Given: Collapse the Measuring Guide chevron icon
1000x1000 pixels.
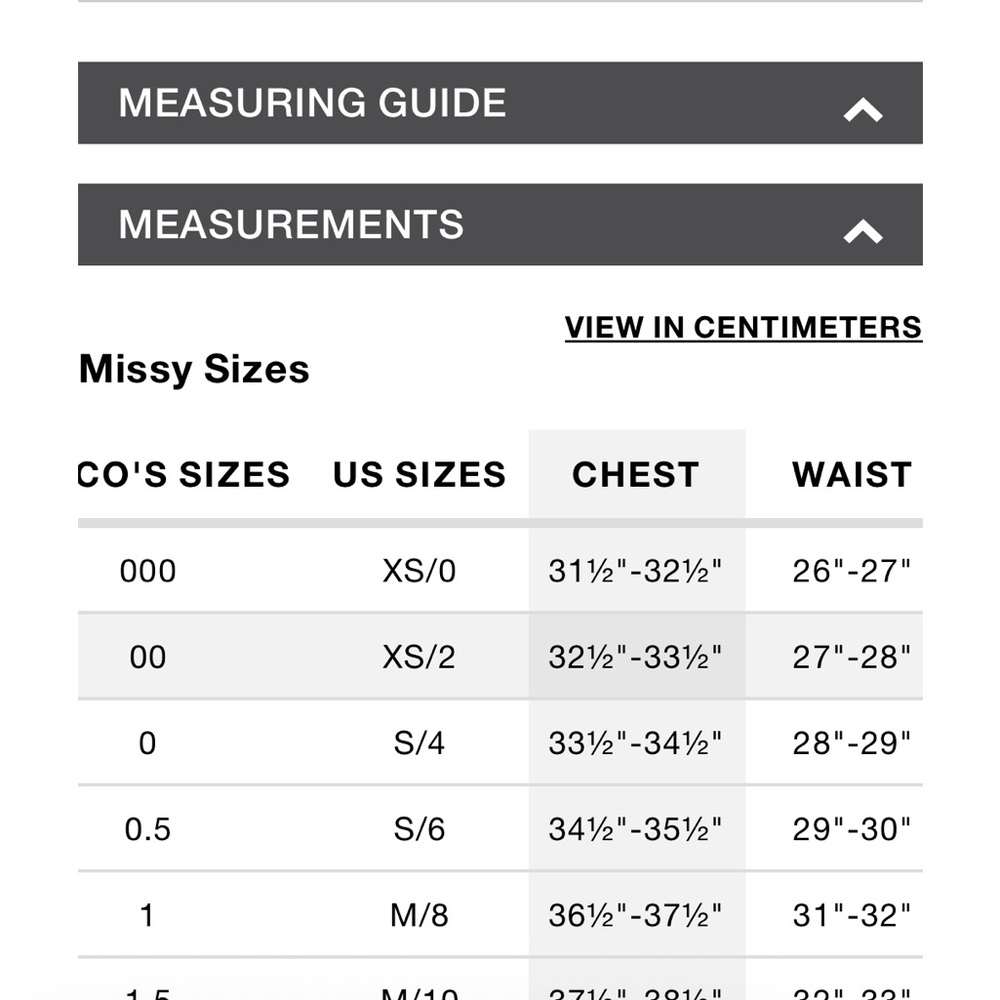Looking at the screenshot, I should pyautogui.click(x=862, y=110).
